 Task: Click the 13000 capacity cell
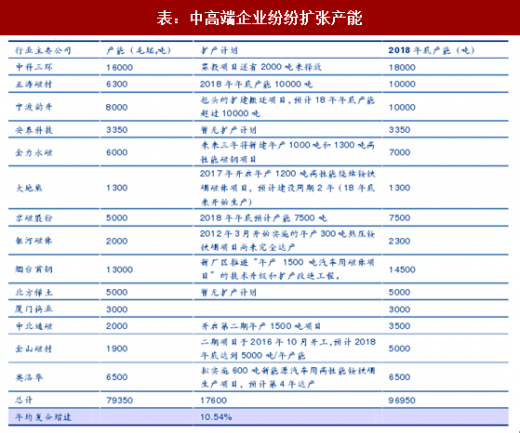coord(120,269)
